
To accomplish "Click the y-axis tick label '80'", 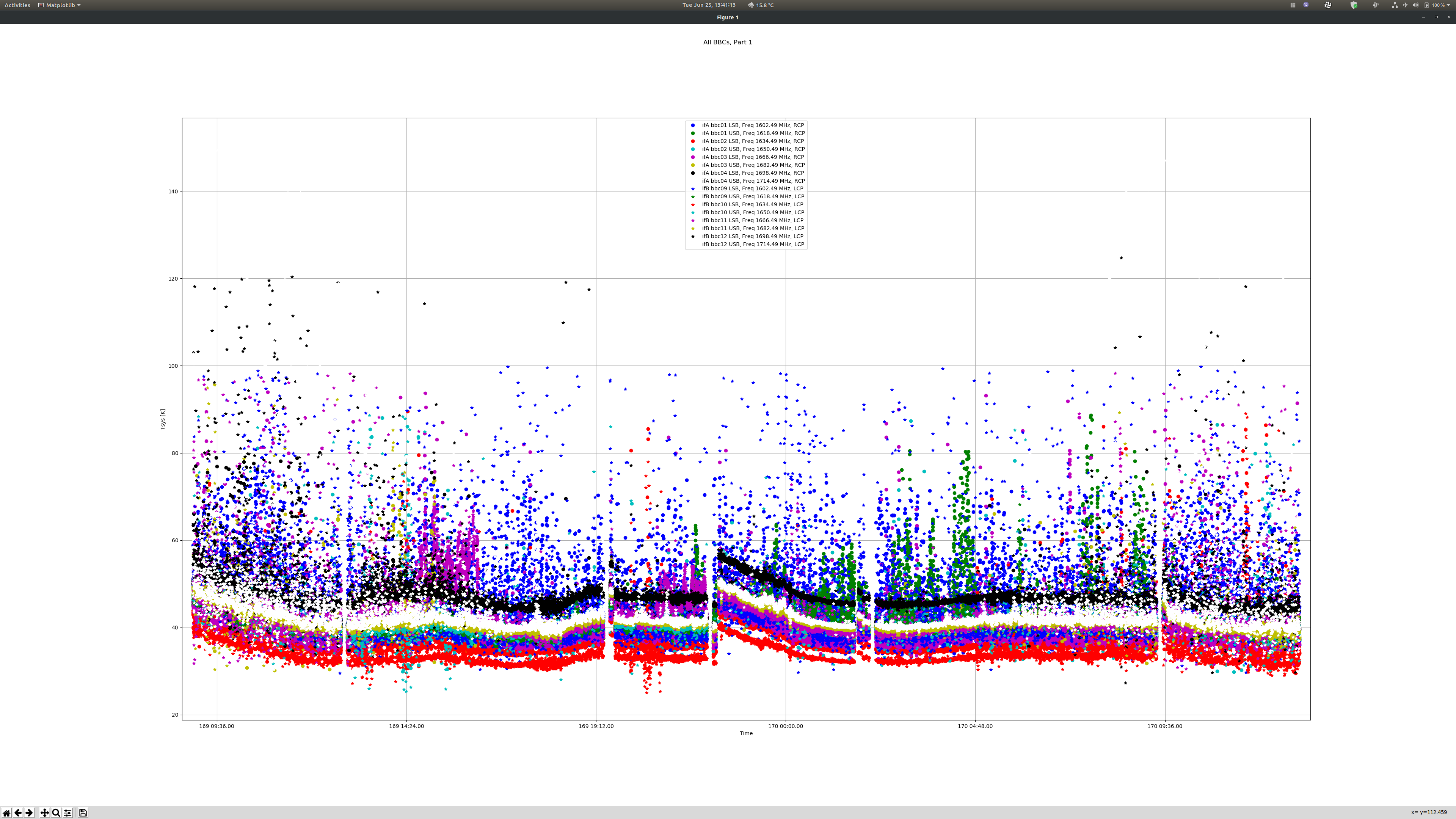I will pos(175,453).
